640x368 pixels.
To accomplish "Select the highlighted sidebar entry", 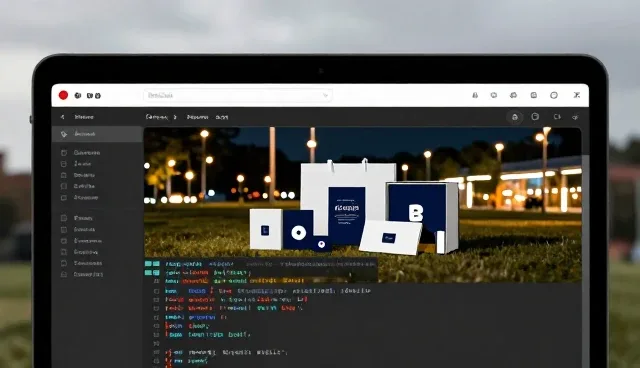I will (97, 134).
